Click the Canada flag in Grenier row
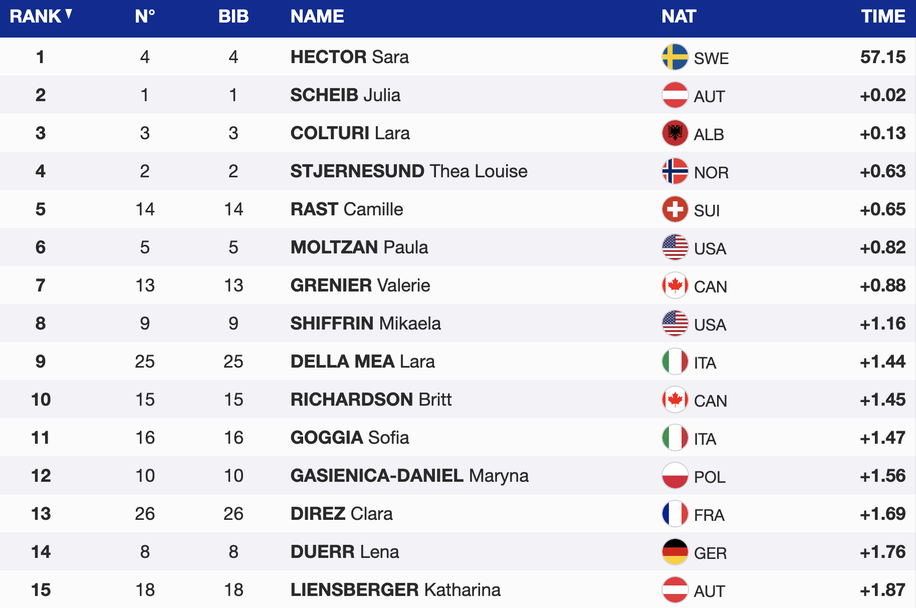Image resolution: width=916 pixels, height=608 pixels. click(675, 285)
